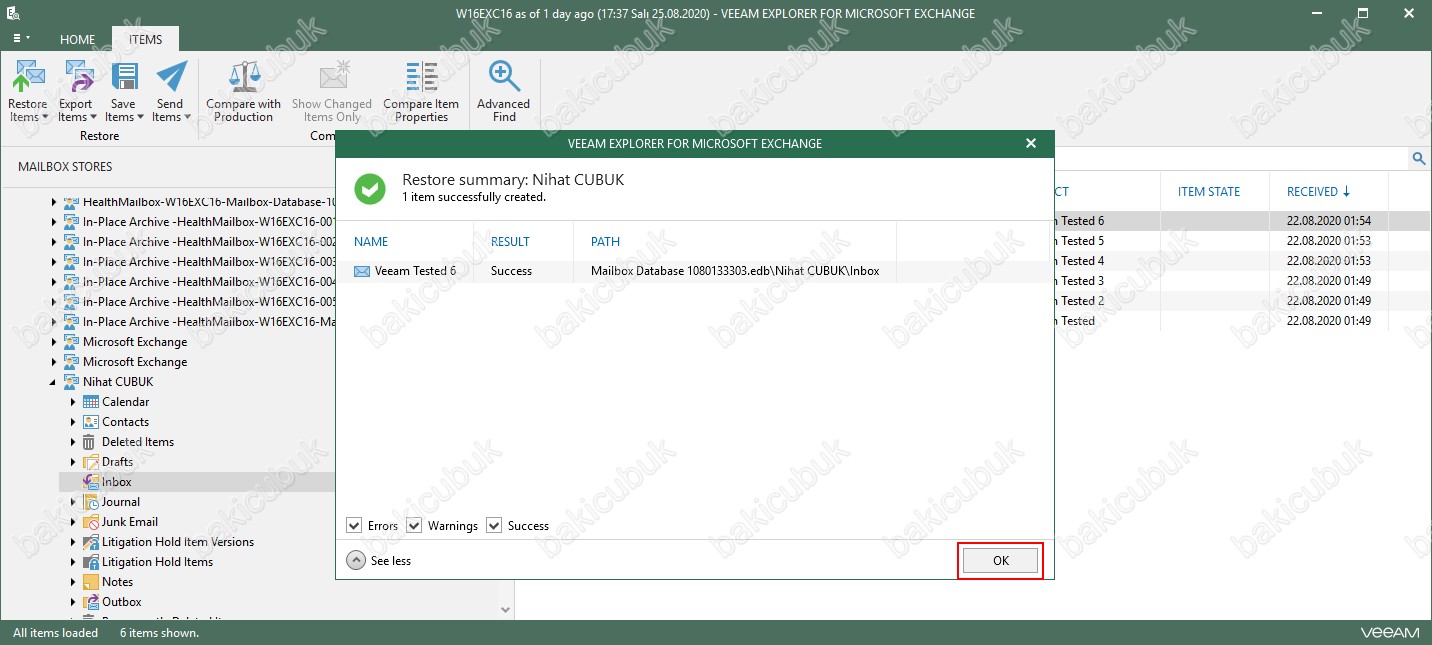Screen dimensions: 1432x645
Task: Click the Outbox folder icon
Action: click(91, 602)
